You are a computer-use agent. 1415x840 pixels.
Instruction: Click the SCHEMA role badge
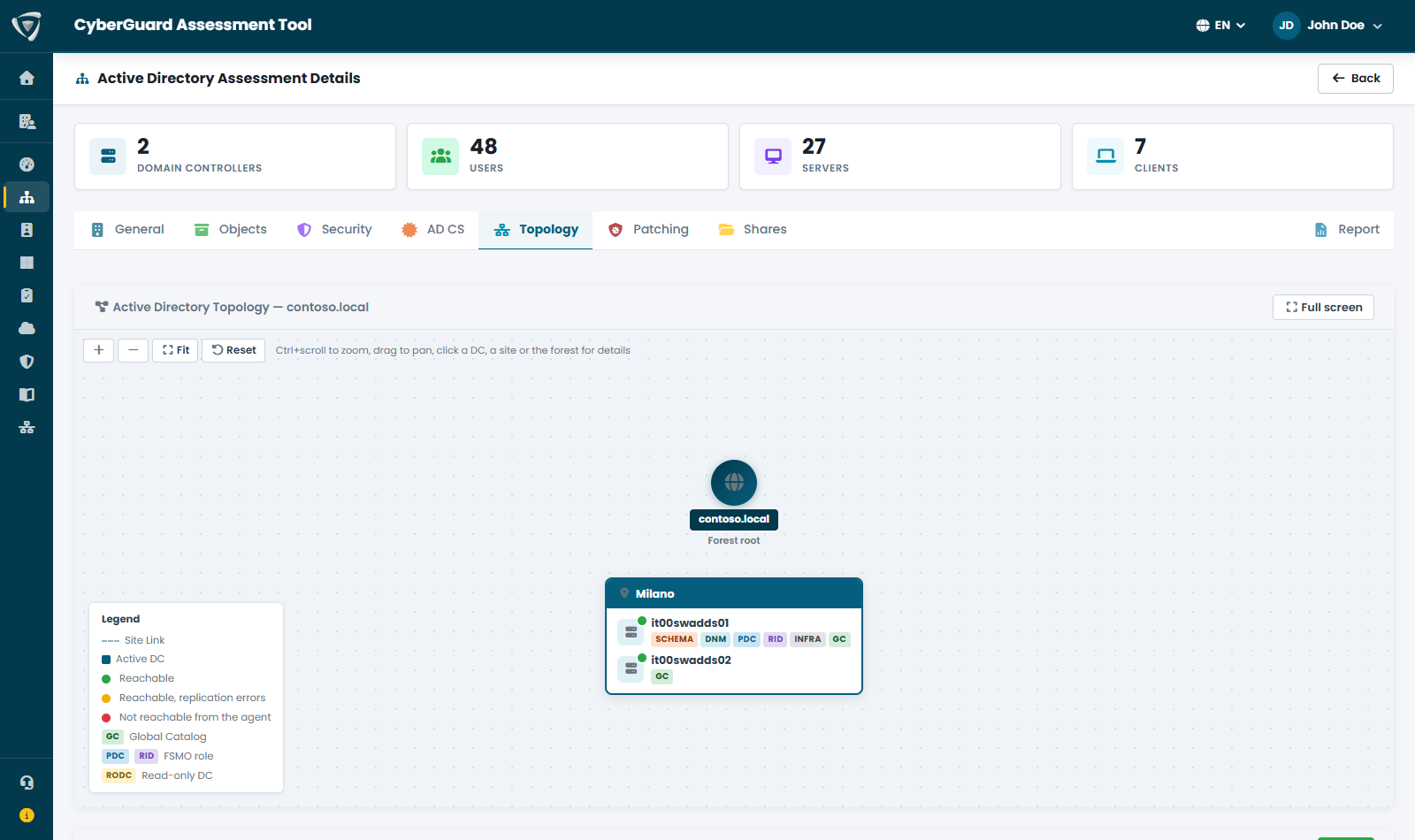click(674, 639)
